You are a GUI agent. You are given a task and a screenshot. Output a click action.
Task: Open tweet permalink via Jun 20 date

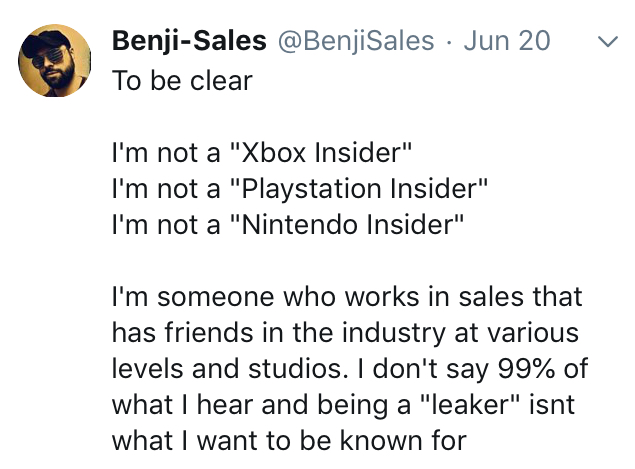point(507,41)
